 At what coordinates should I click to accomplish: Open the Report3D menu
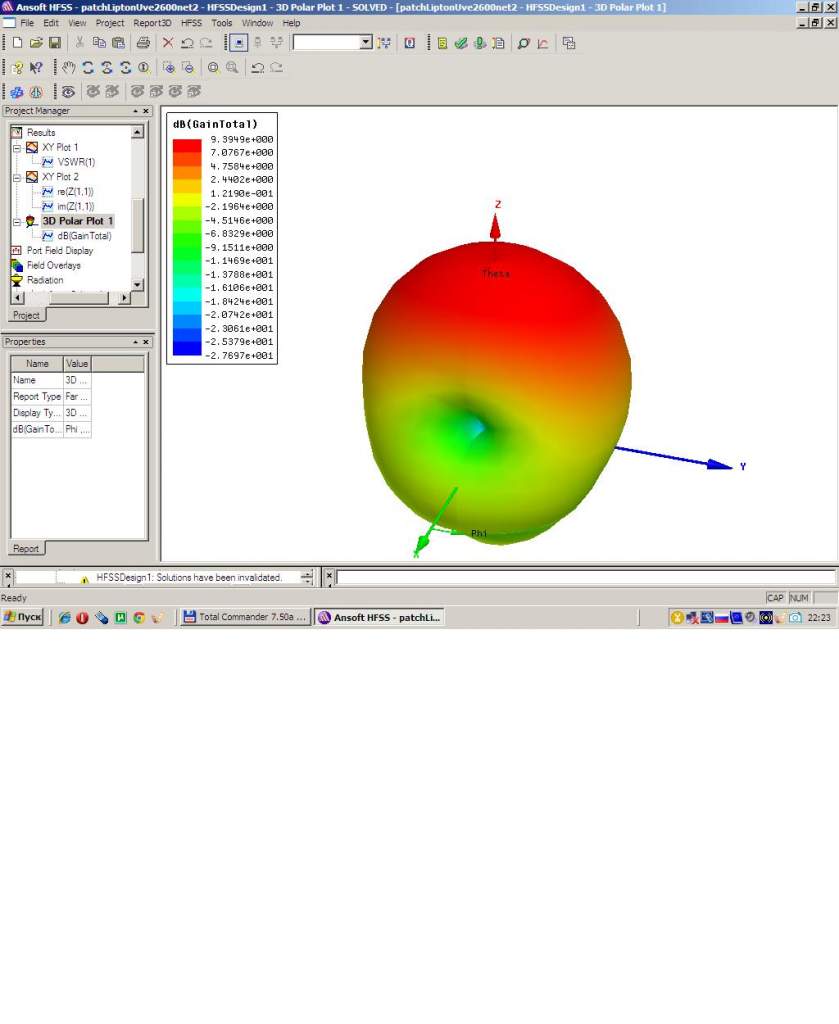click(x=152, y=23)
